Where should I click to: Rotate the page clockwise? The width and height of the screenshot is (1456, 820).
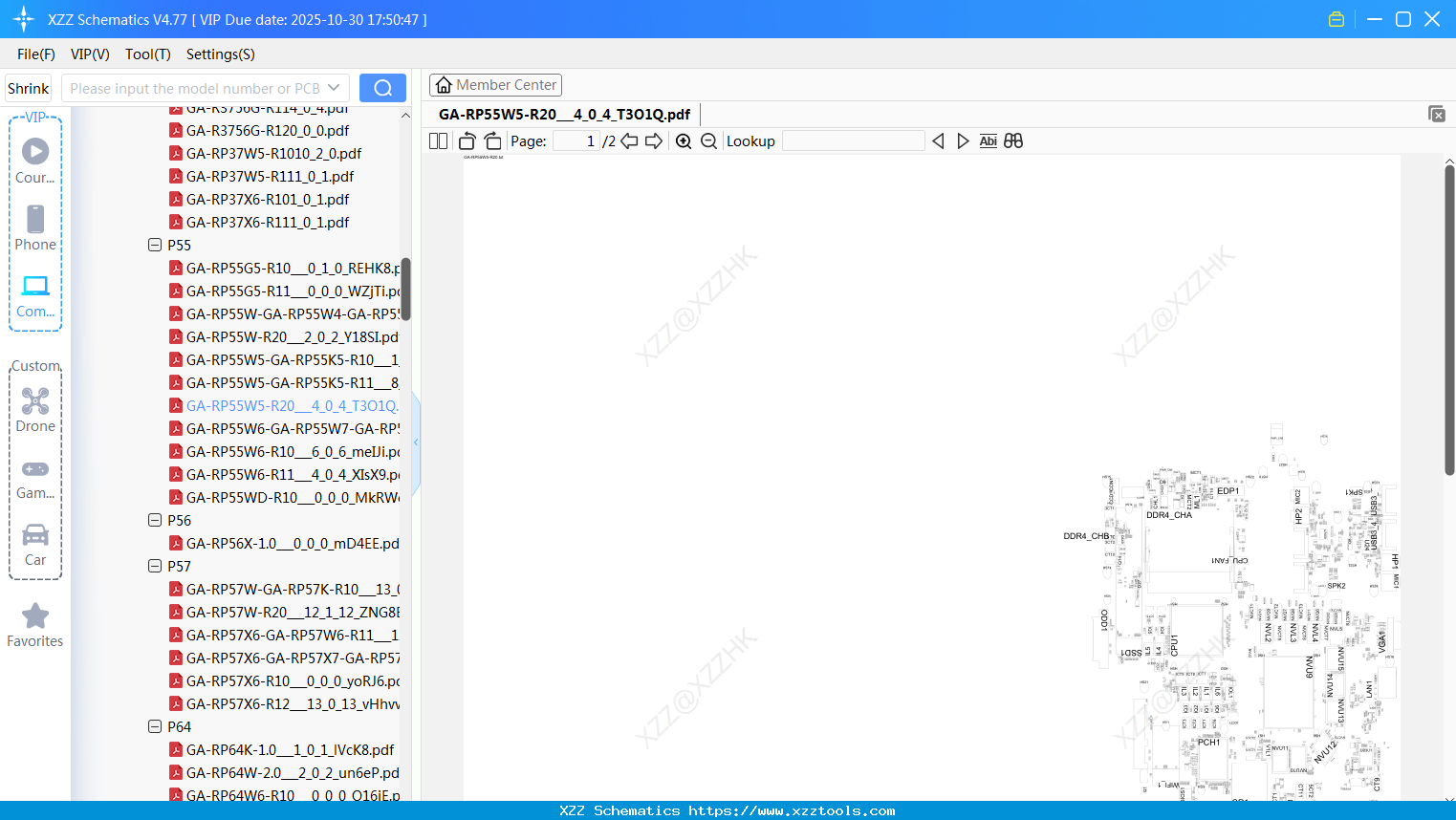pos(492,140)
